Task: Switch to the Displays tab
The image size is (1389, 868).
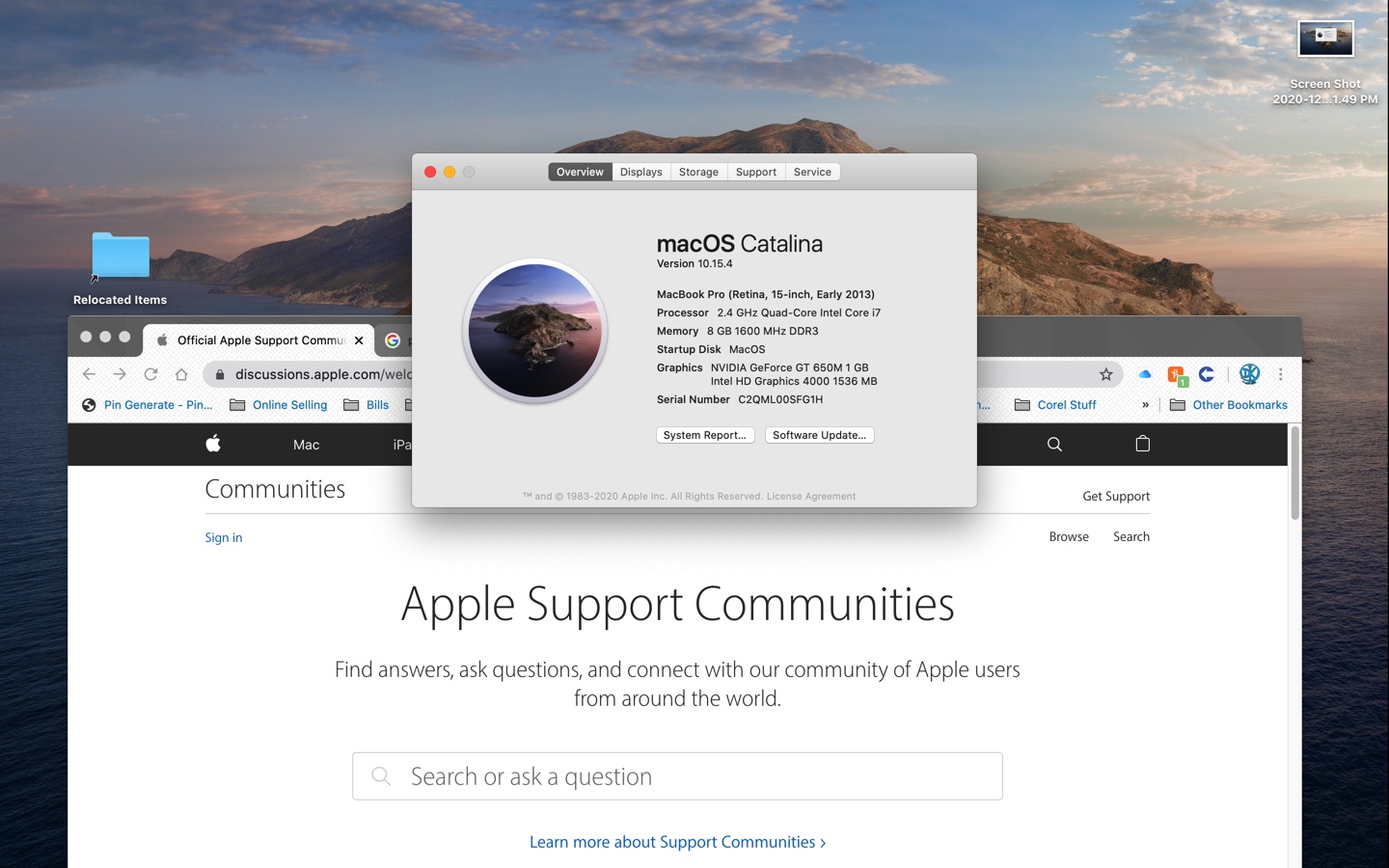Action: 640,172
